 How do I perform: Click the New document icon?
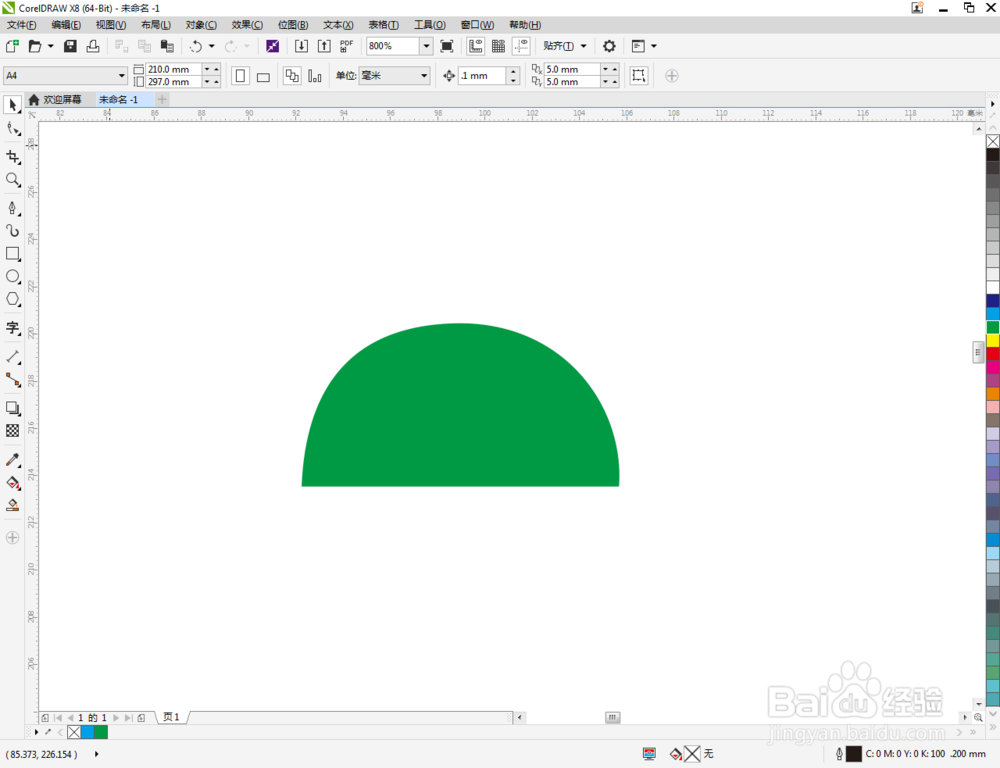point(12,46)
